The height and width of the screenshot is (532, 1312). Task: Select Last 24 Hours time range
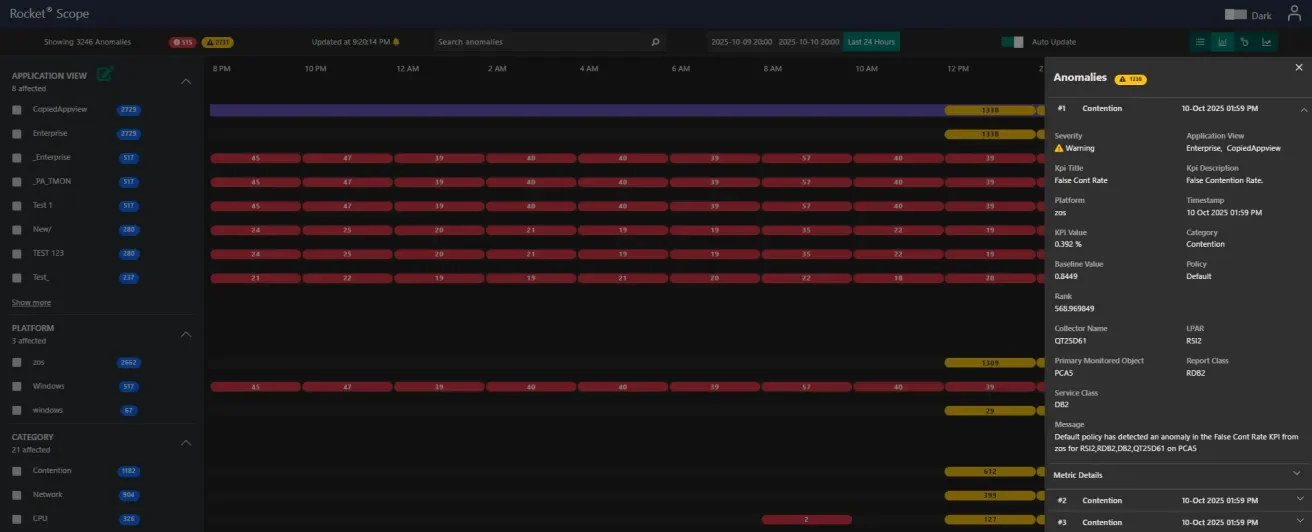870,42
